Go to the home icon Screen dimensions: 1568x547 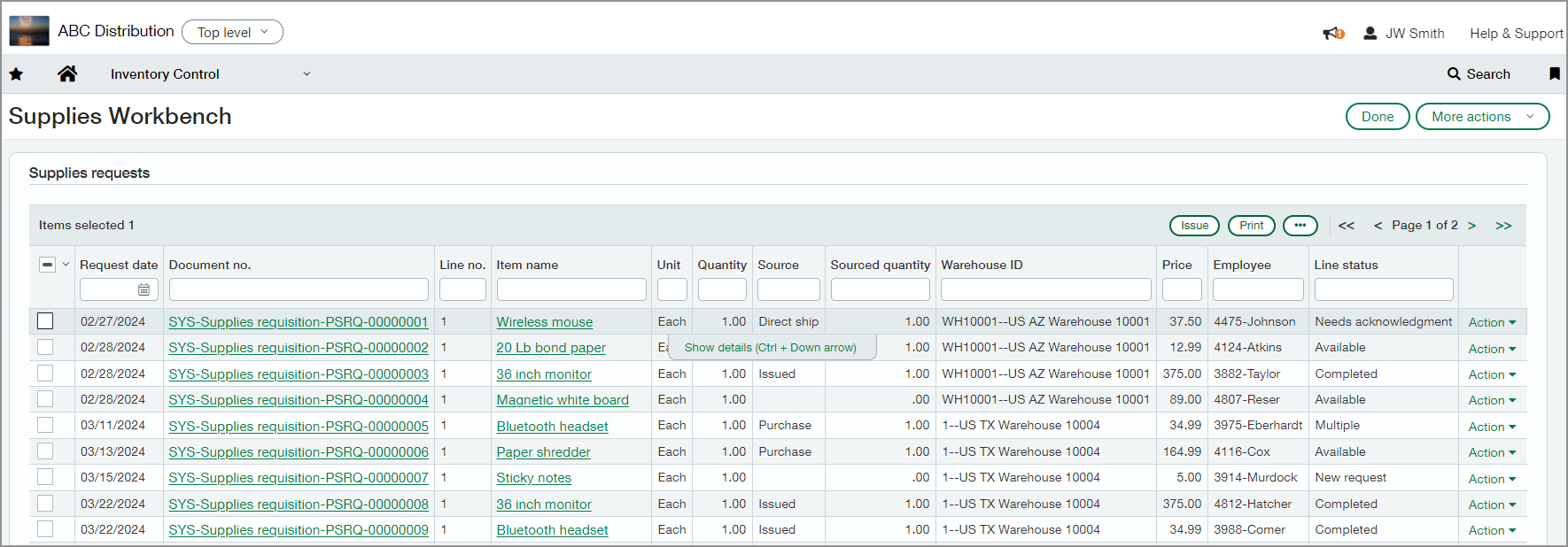[x=67, y=74]
